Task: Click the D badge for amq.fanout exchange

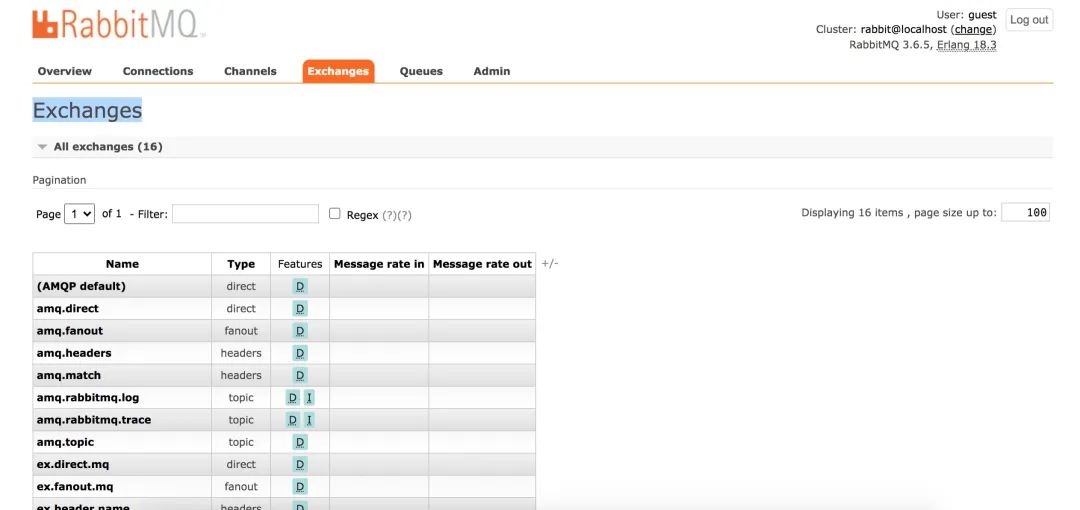Action: 300,331
